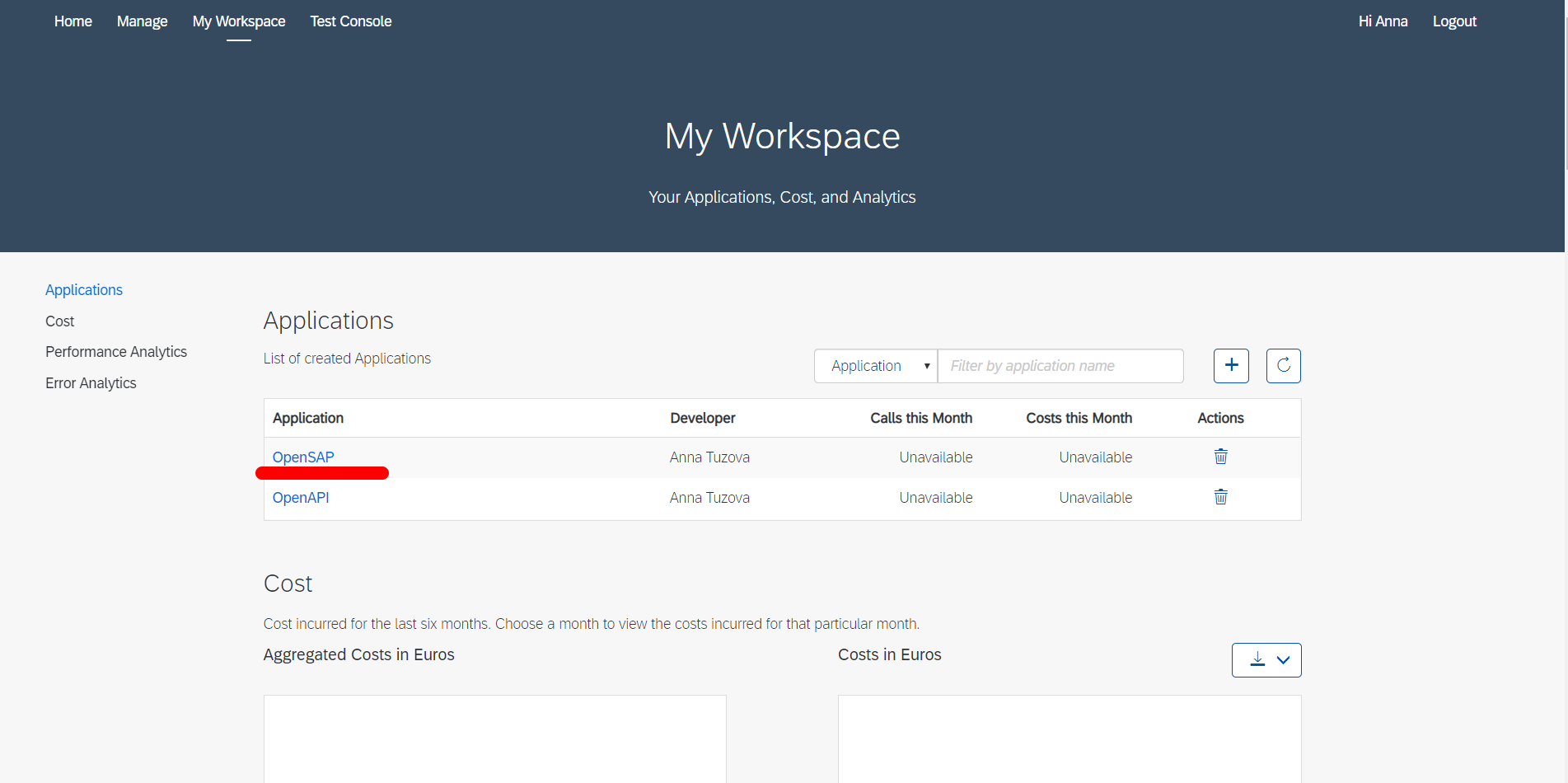Open Error Analytics section
Image resolution: width=1568 pixels, height=783 pixels.
91,382
